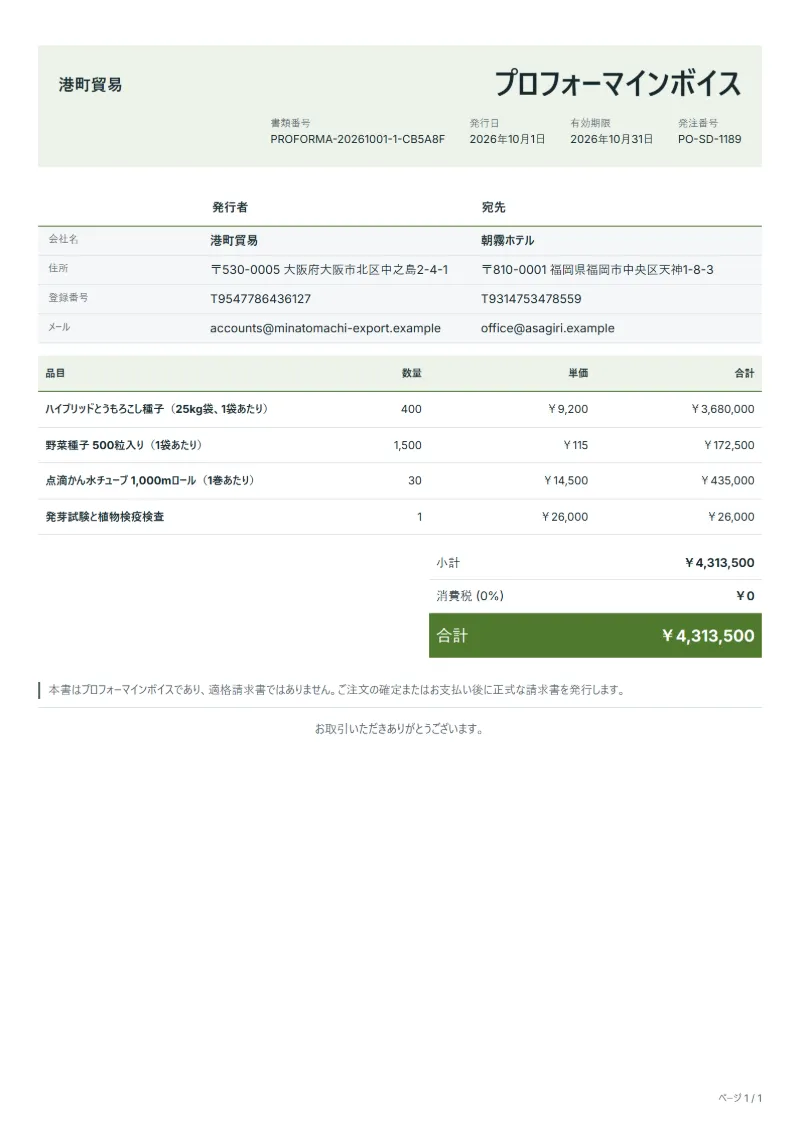Click 合計 label in green total bar
800x1131 pixels.
coord(452,636)
